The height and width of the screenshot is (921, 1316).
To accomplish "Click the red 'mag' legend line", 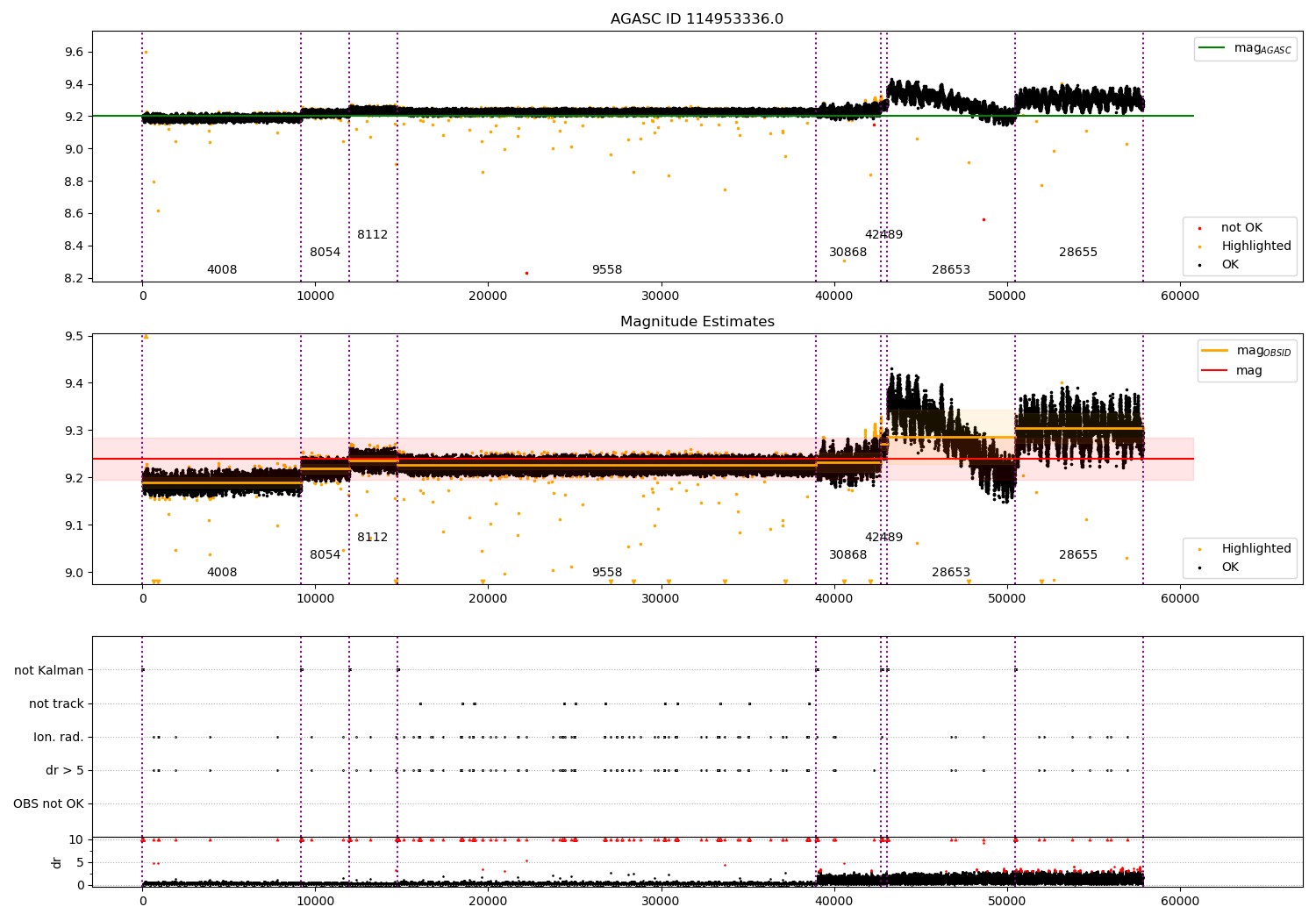I will click(1215, 371).
